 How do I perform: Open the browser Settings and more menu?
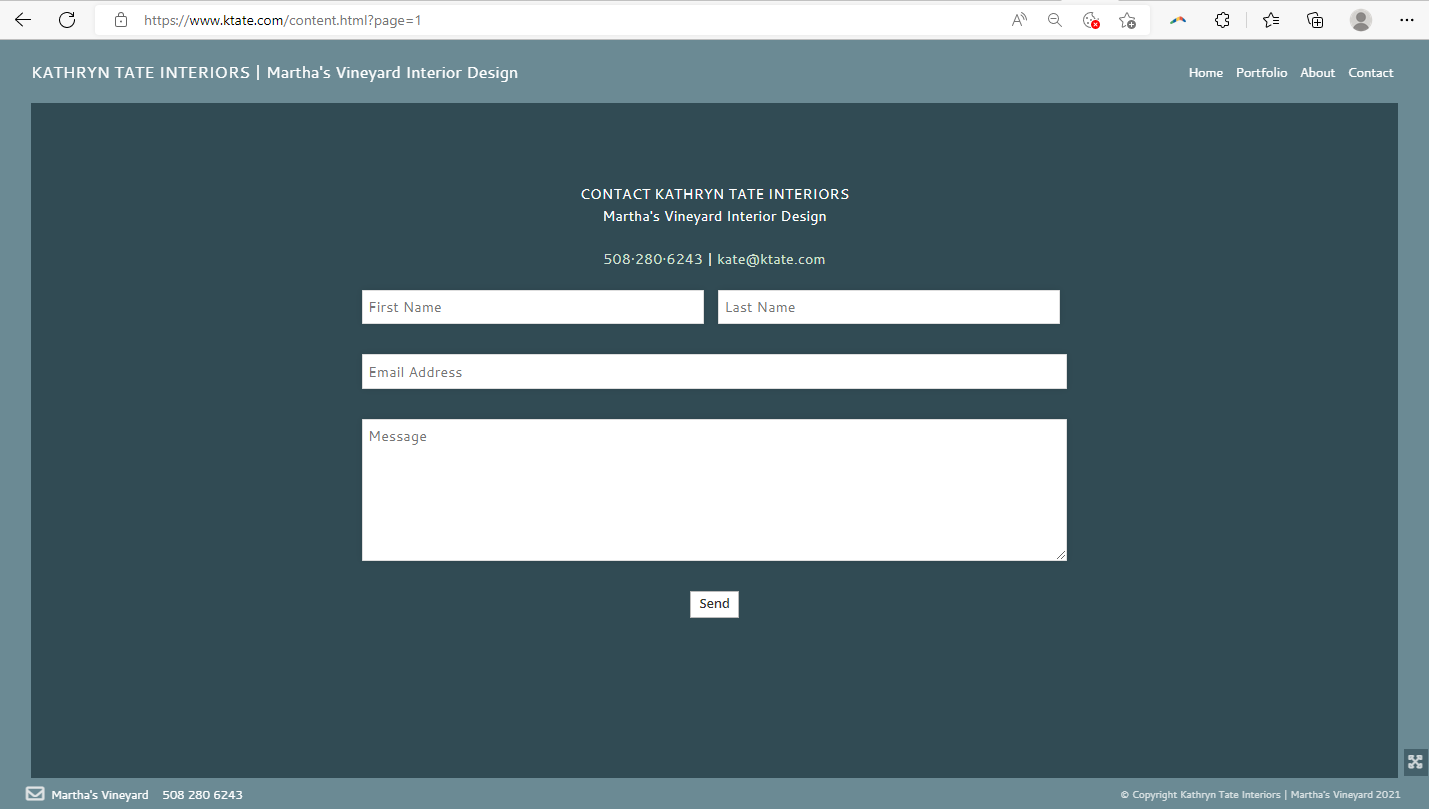click(1407, 20)
